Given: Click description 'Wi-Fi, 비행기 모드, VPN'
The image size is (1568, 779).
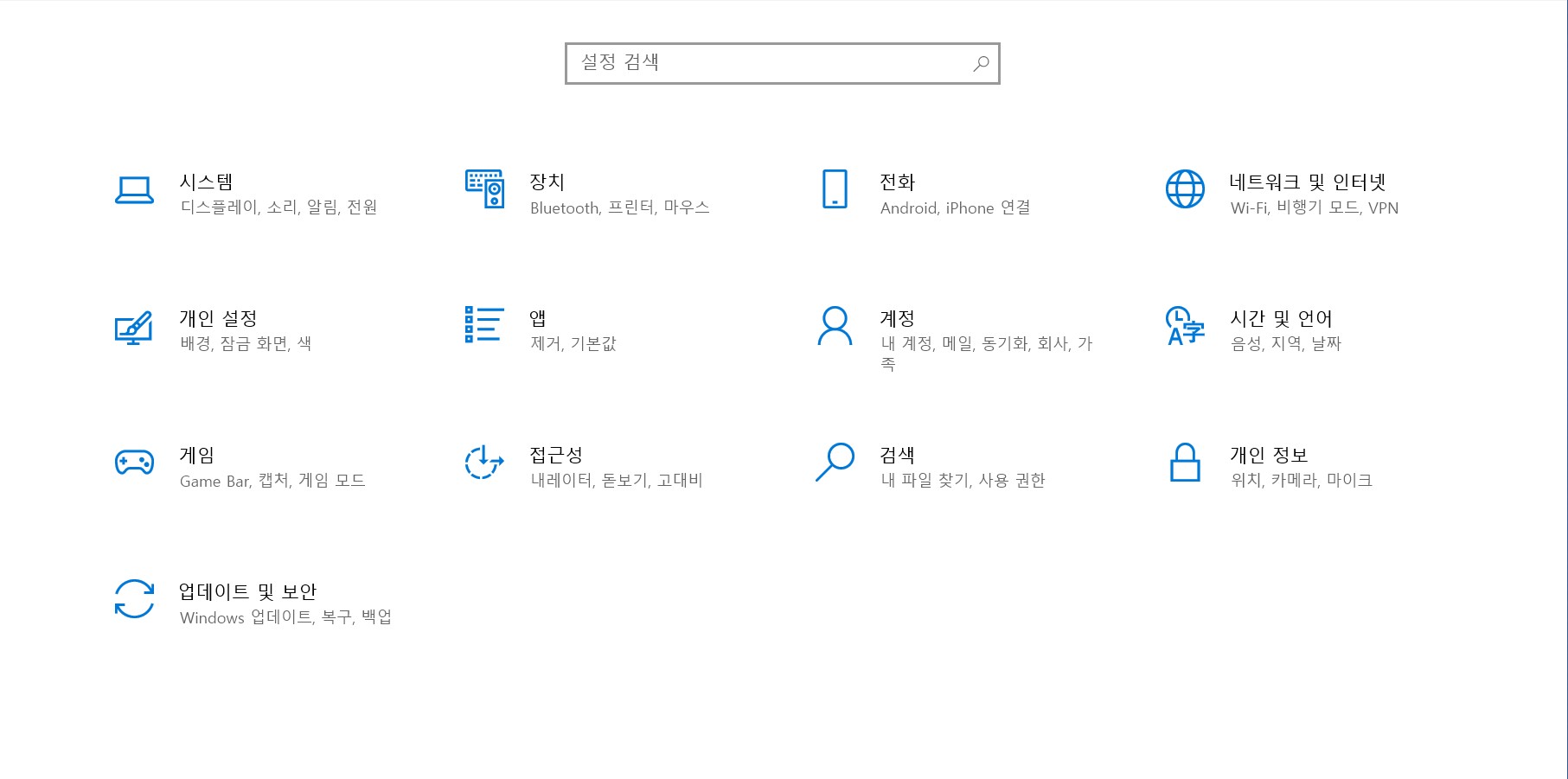Looking at the screenshot, I should click(1315, 208).
